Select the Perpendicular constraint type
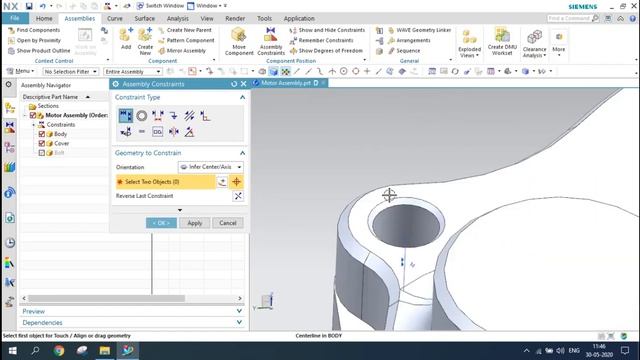Image resolution: width=640 pixels, height=360 pixels. coord(205,116)
